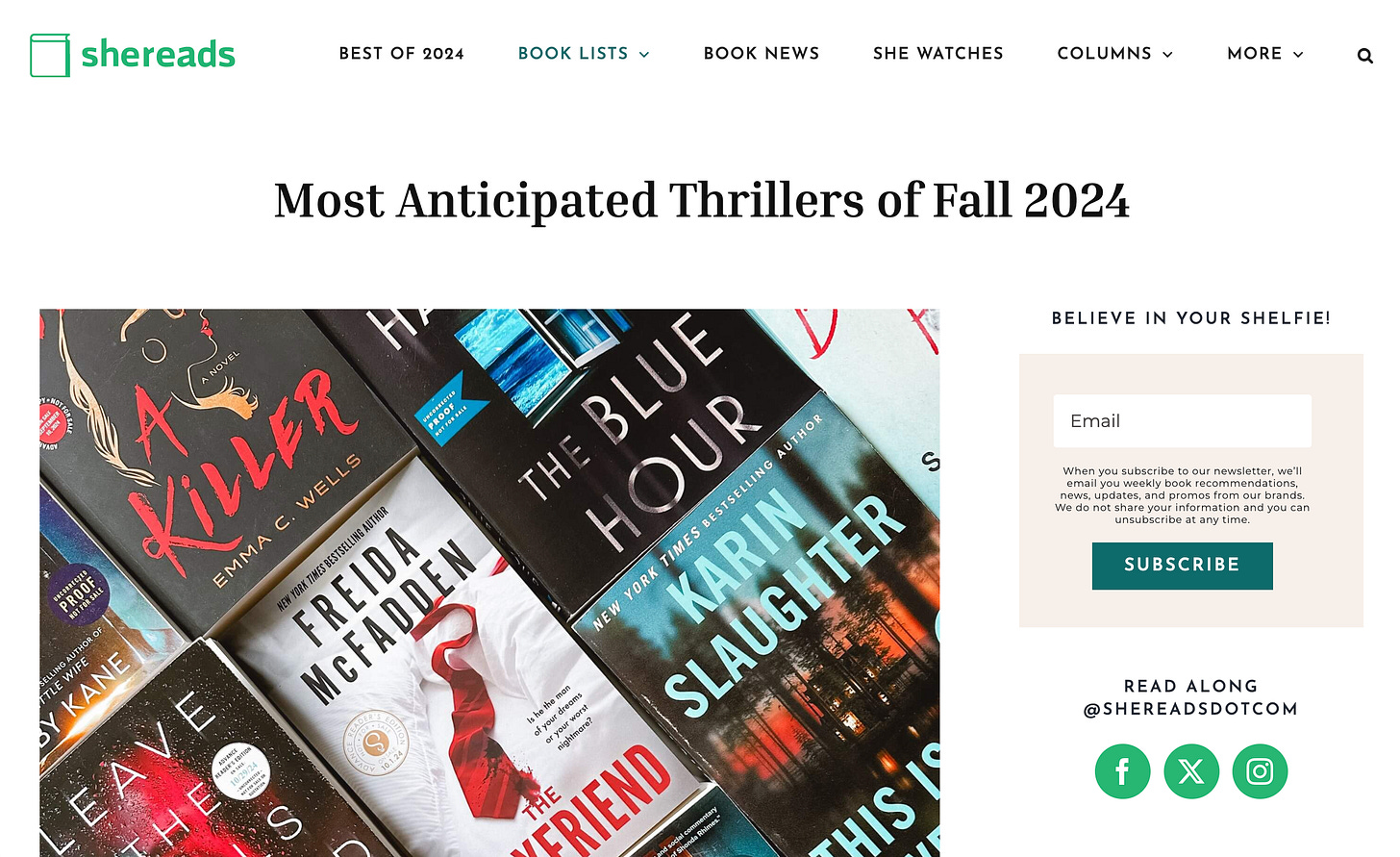Visit the Facebook social icon
The height and width of the screenshot is (857, 1400).
tap(1122, 771)
